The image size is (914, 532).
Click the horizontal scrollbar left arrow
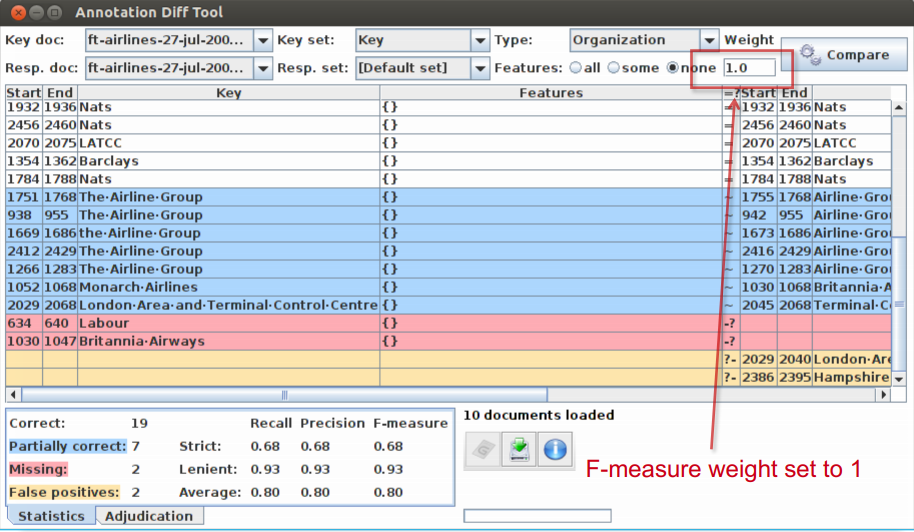(x=13, y=394)
